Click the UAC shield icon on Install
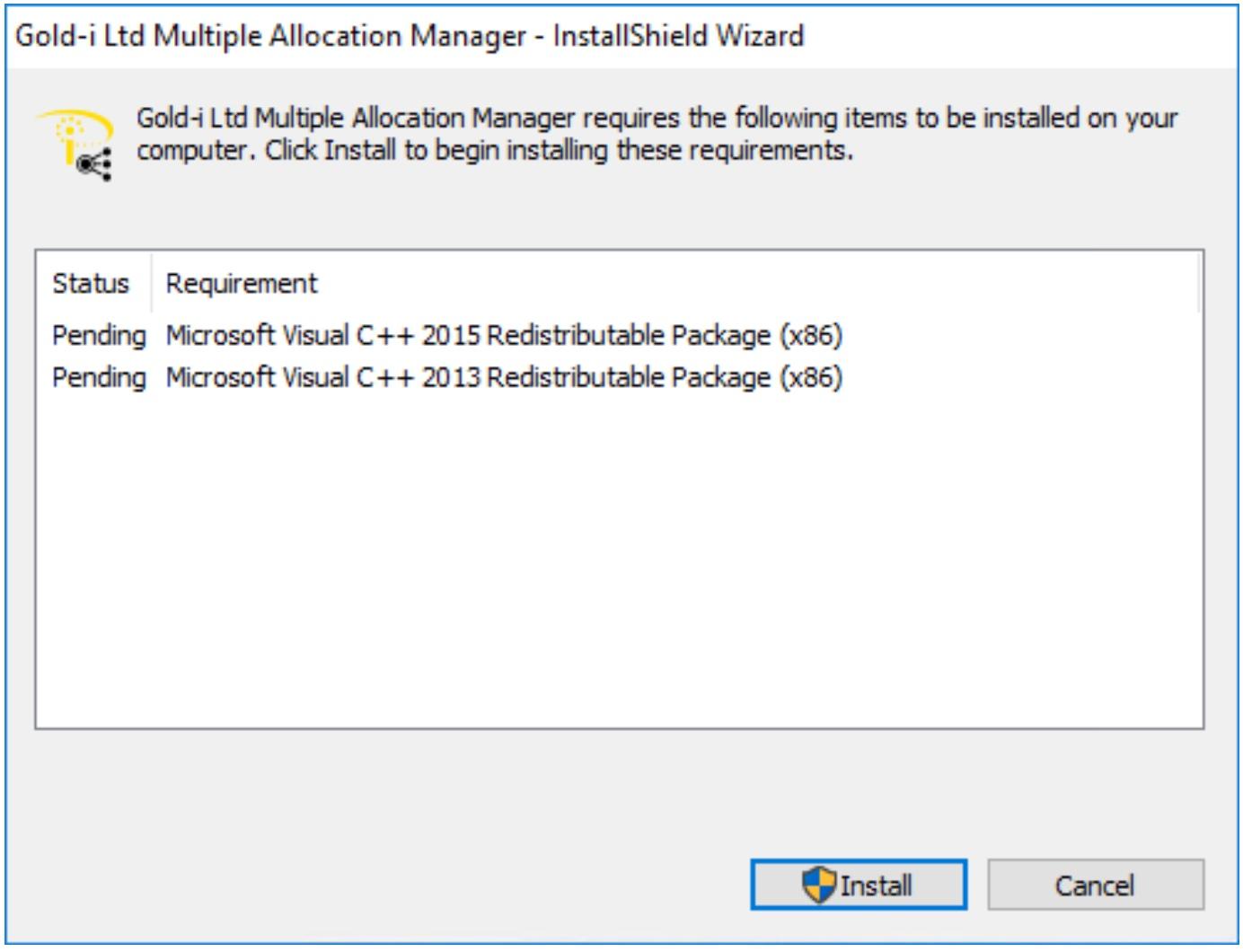 tap(819, 885)
